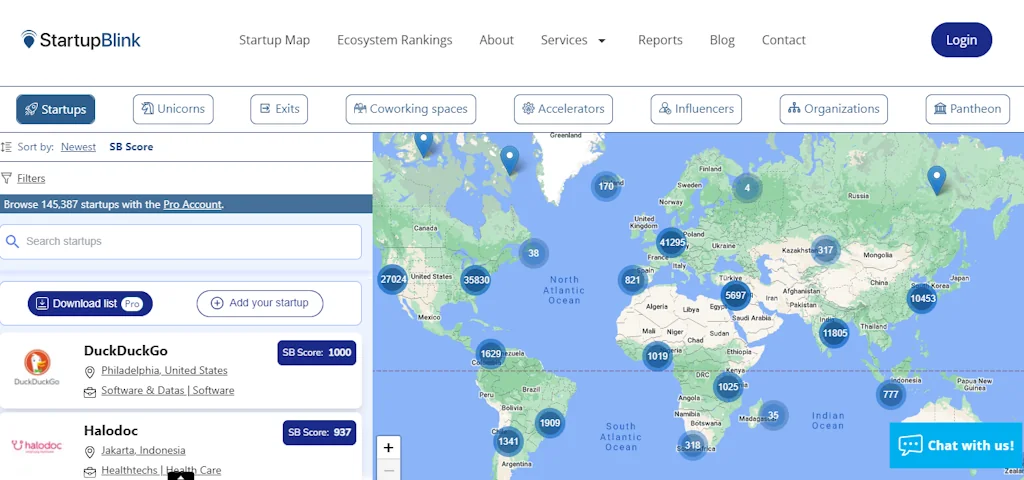Viewport: 1024px width, 480px height.
Task: Click the DuckDuckGo logo thumbnail
Action: click(x=37, y=367)
